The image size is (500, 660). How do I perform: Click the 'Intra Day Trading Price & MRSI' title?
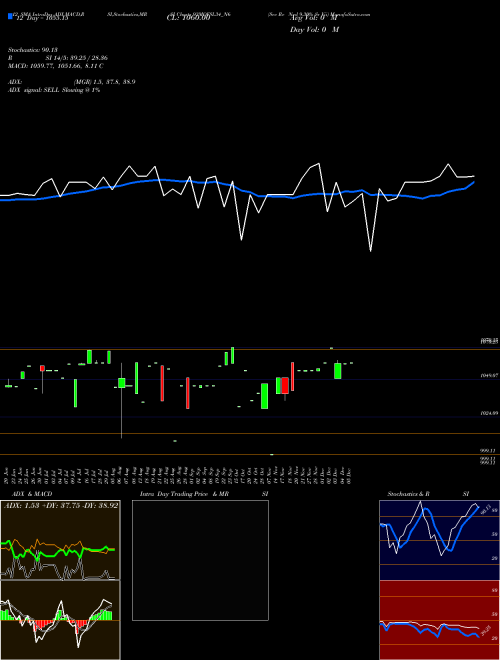pyautogui.click(x=204, y=494)
